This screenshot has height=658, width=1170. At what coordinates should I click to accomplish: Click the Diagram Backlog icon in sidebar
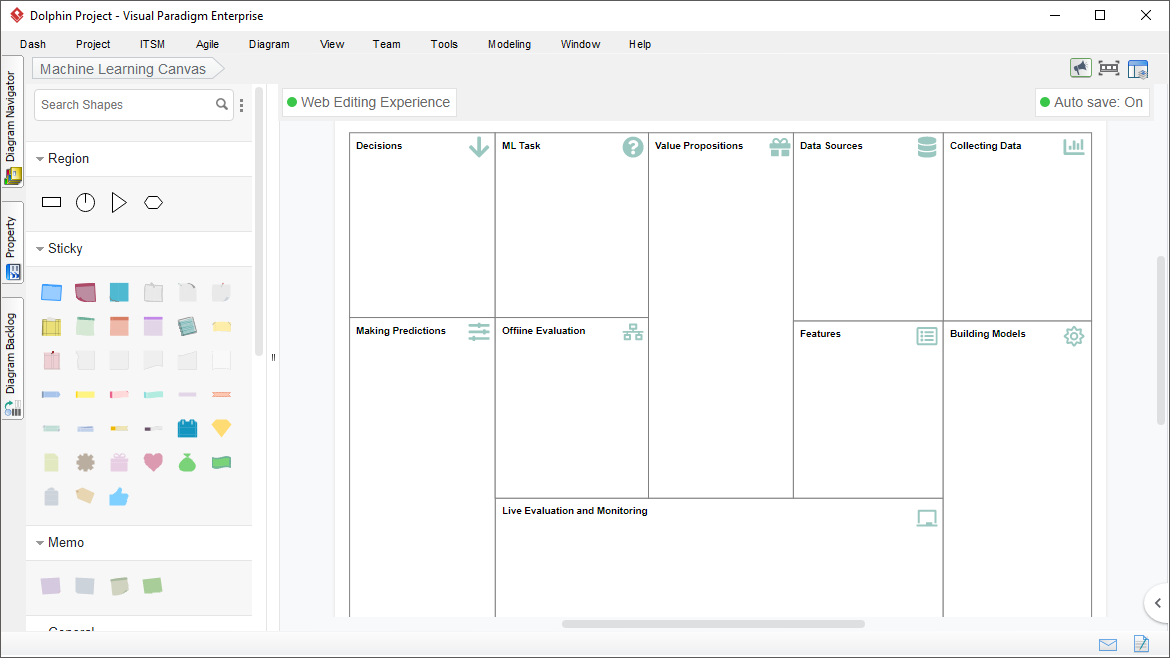[x=14, y=408]
